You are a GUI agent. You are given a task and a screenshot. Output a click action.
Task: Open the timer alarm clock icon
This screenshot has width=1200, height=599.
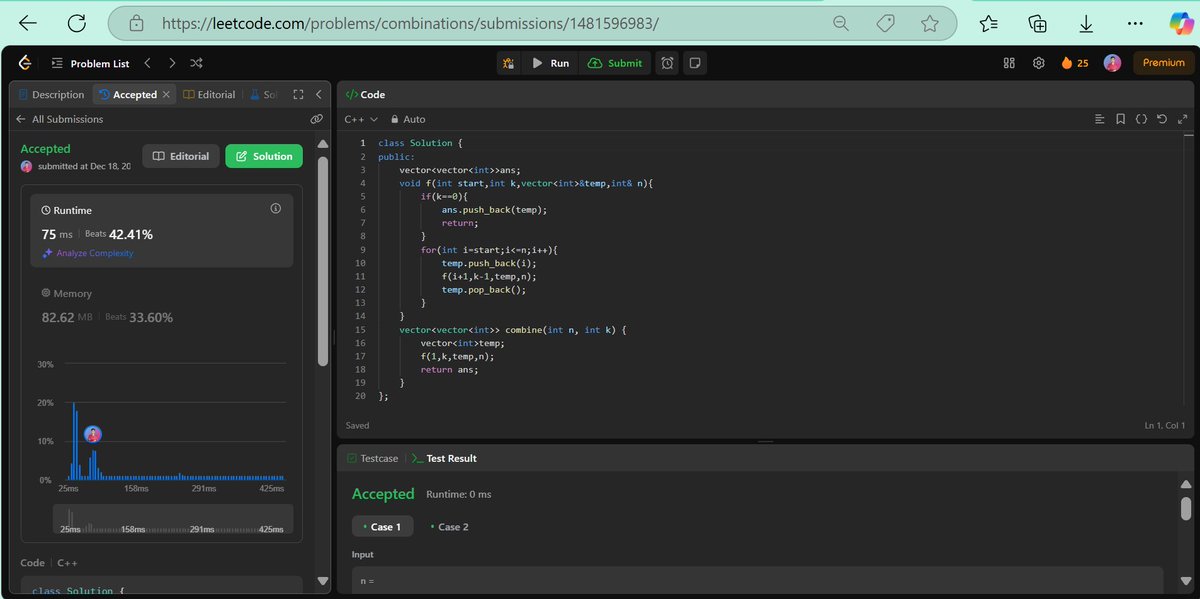(x=667, y=63)
